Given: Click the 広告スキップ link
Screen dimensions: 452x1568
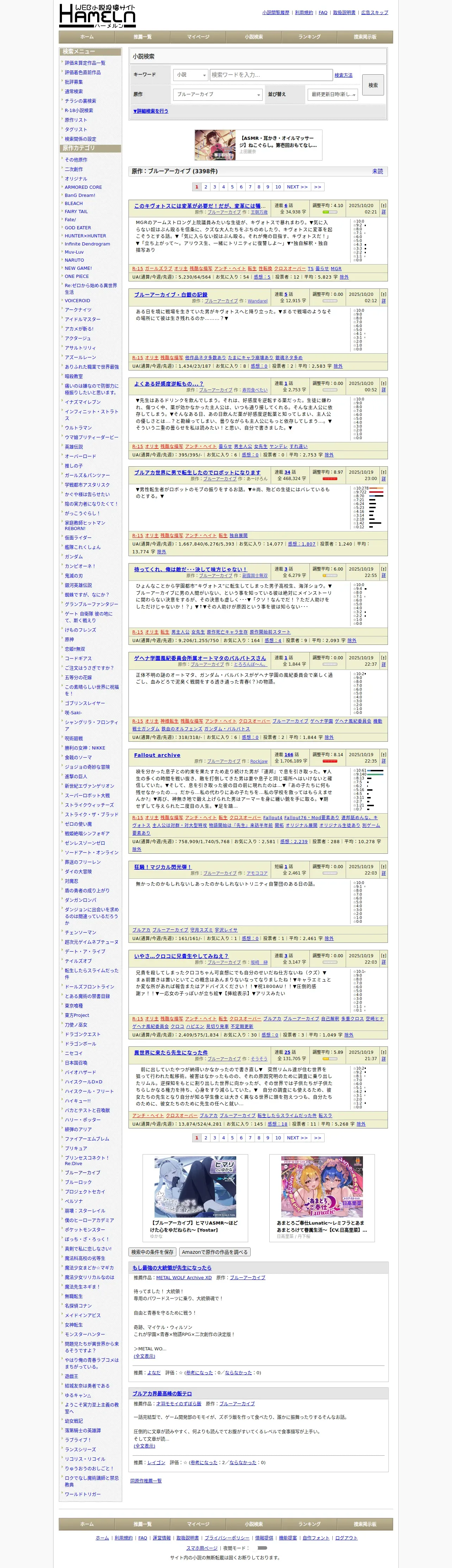Looking at the screenshot, I should tap(374, 12).
